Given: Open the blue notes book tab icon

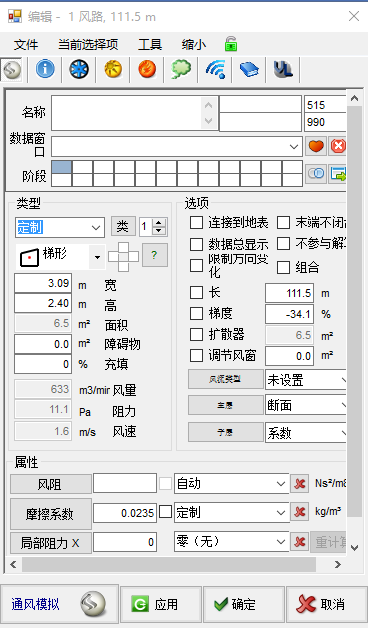Looking at the screenshot, I should tap(249, 69).
